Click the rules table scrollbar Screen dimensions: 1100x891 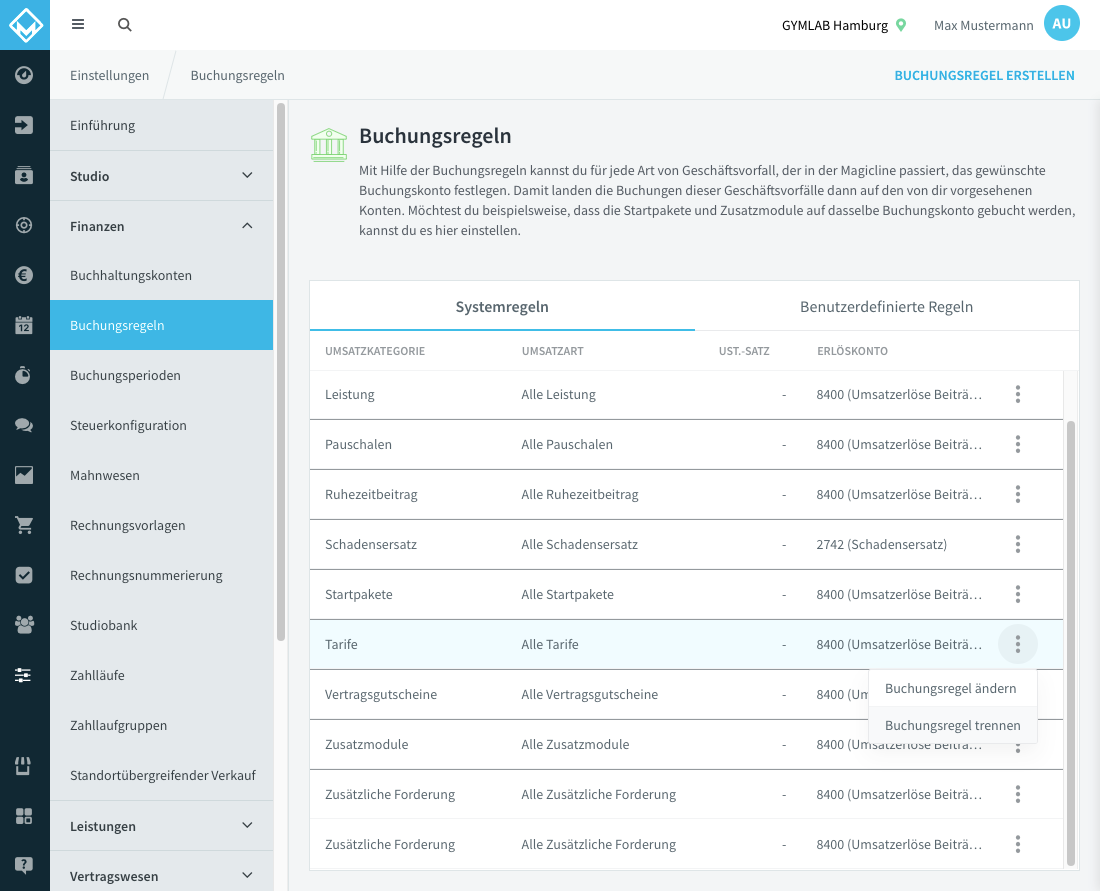tap(1071, 643)
